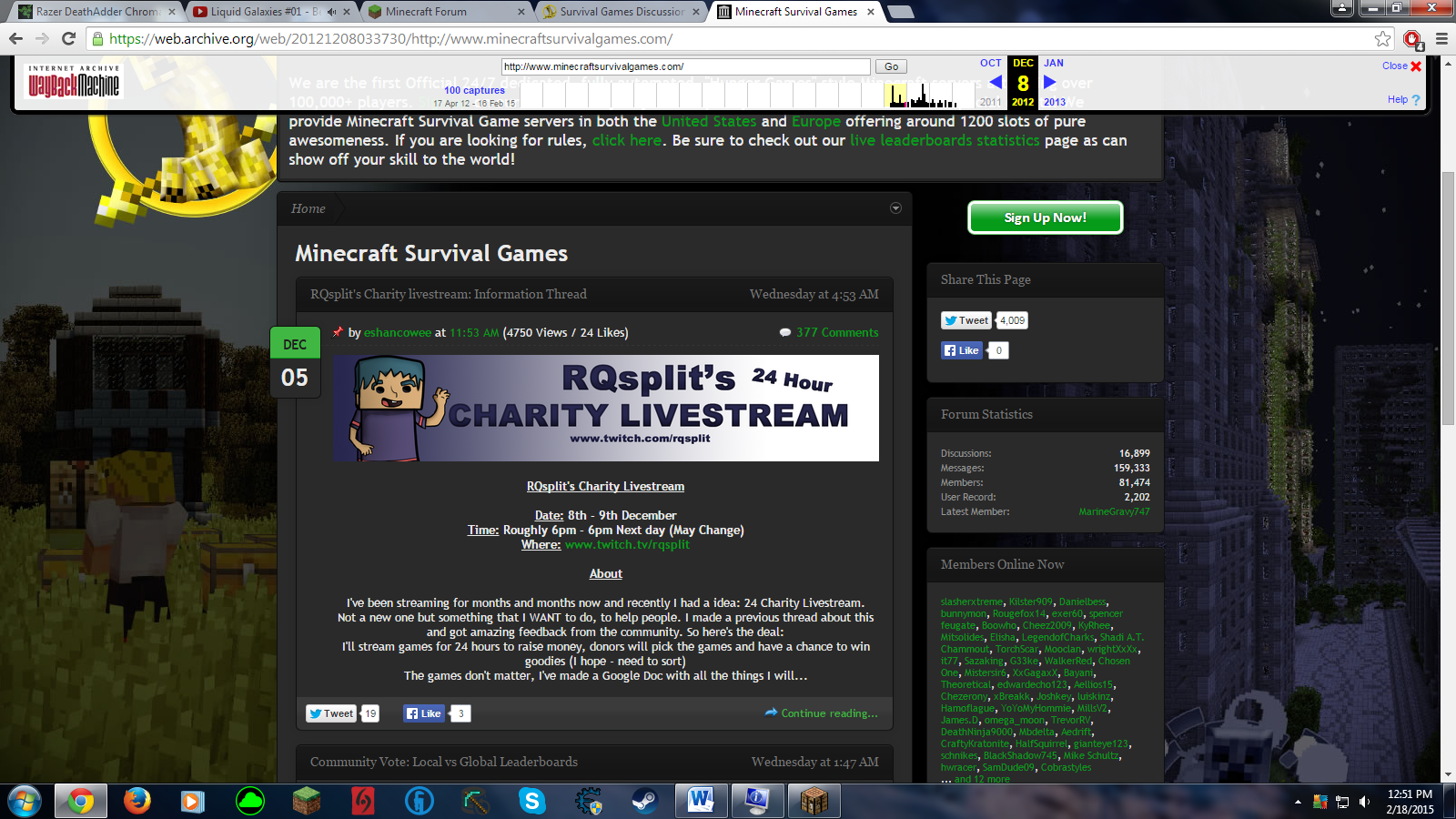Open latest member MarineGravy747 profile
The height and width of the screenshot is (819, 1456).
[x=1114, y=511]
